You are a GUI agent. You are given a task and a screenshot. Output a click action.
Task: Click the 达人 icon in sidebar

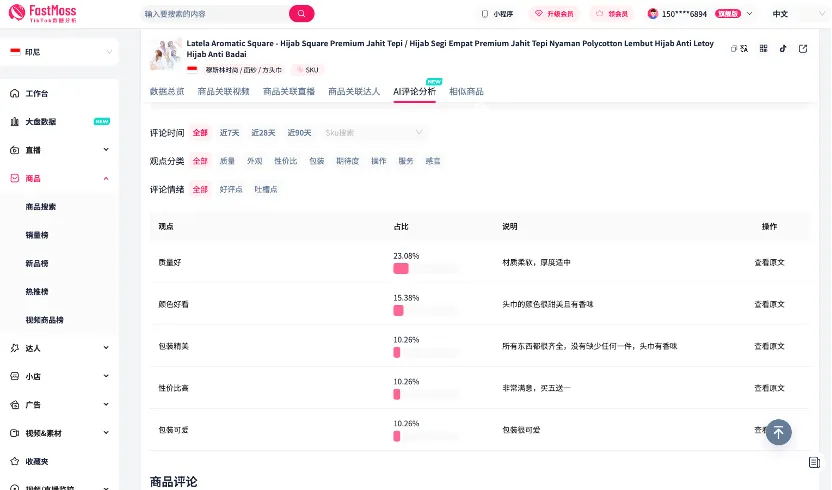pos(15,348)
